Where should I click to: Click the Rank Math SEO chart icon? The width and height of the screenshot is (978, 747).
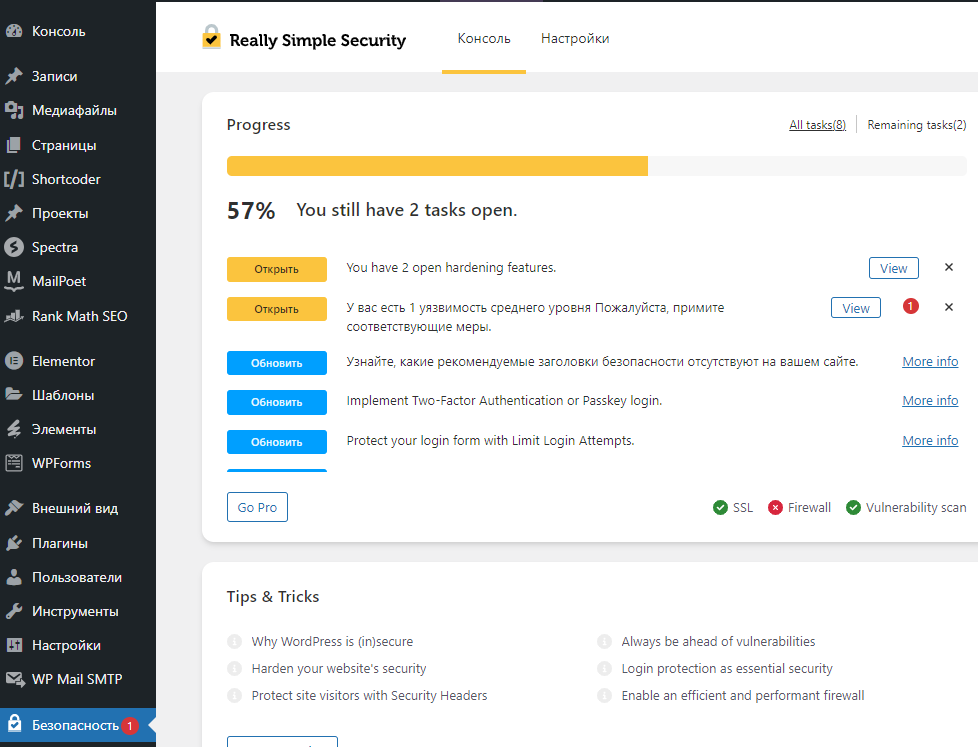14,316
